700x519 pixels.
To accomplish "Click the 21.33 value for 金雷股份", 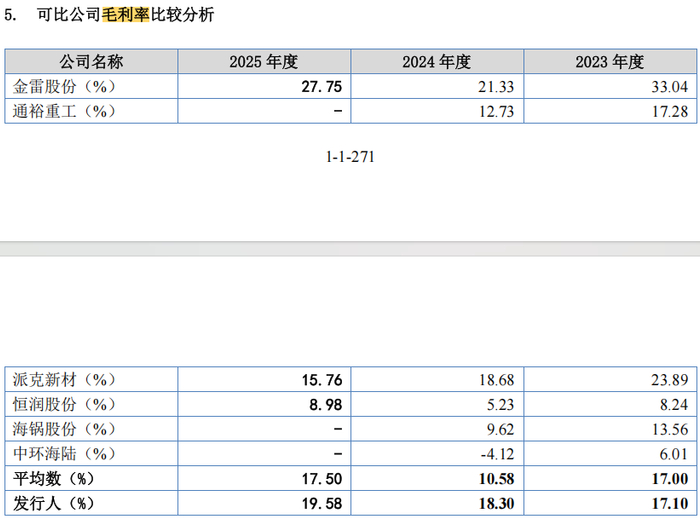I will pos(496,87).
